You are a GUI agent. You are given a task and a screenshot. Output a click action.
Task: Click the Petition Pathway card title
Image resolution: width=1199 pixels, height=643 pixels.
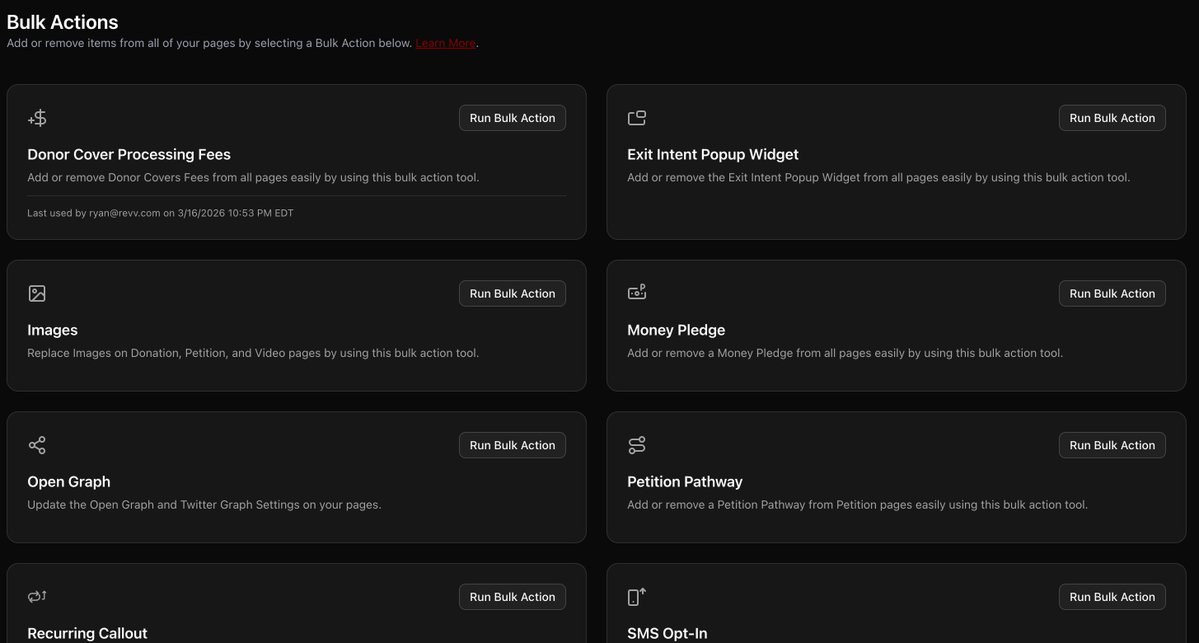[684, 482]
